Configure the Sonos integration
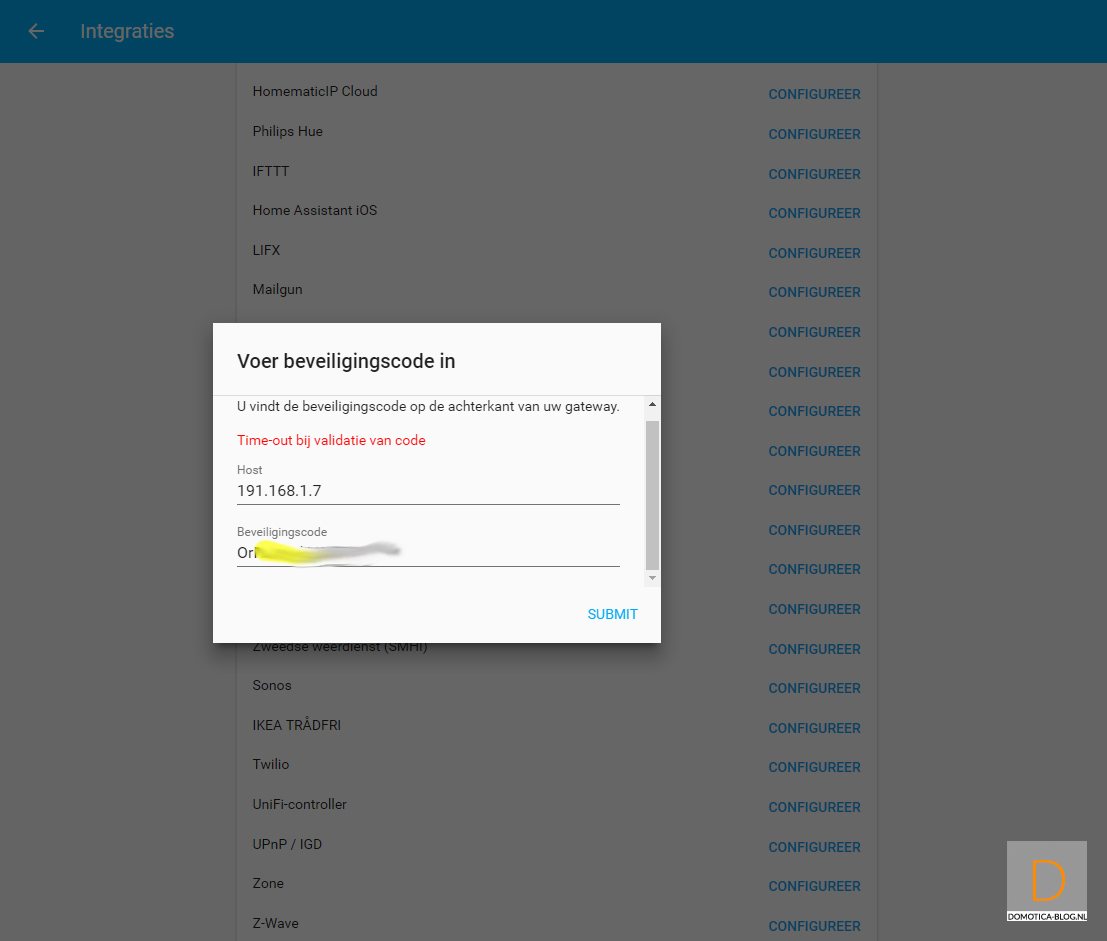This screenshot has height=941, width=1107. coord(814,688)
